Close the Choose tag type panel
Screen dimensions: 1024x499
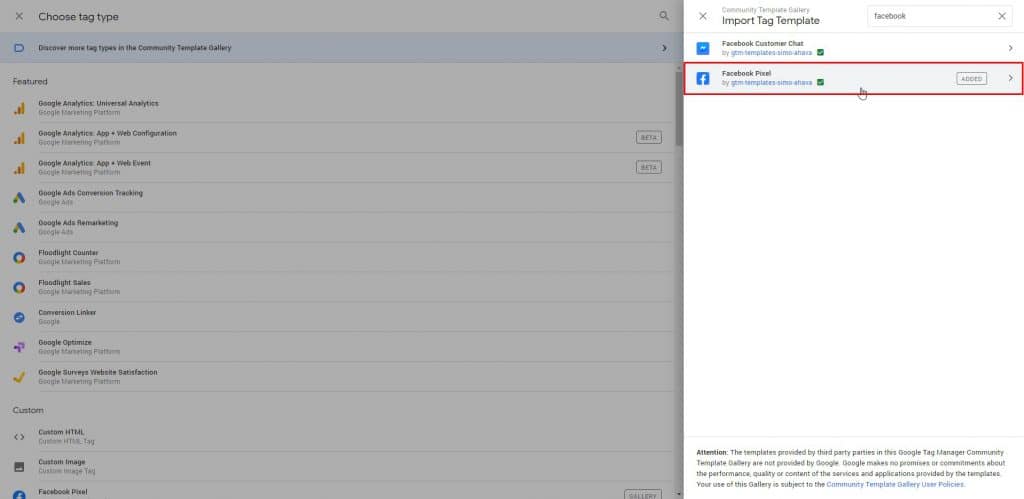(19, 16)
